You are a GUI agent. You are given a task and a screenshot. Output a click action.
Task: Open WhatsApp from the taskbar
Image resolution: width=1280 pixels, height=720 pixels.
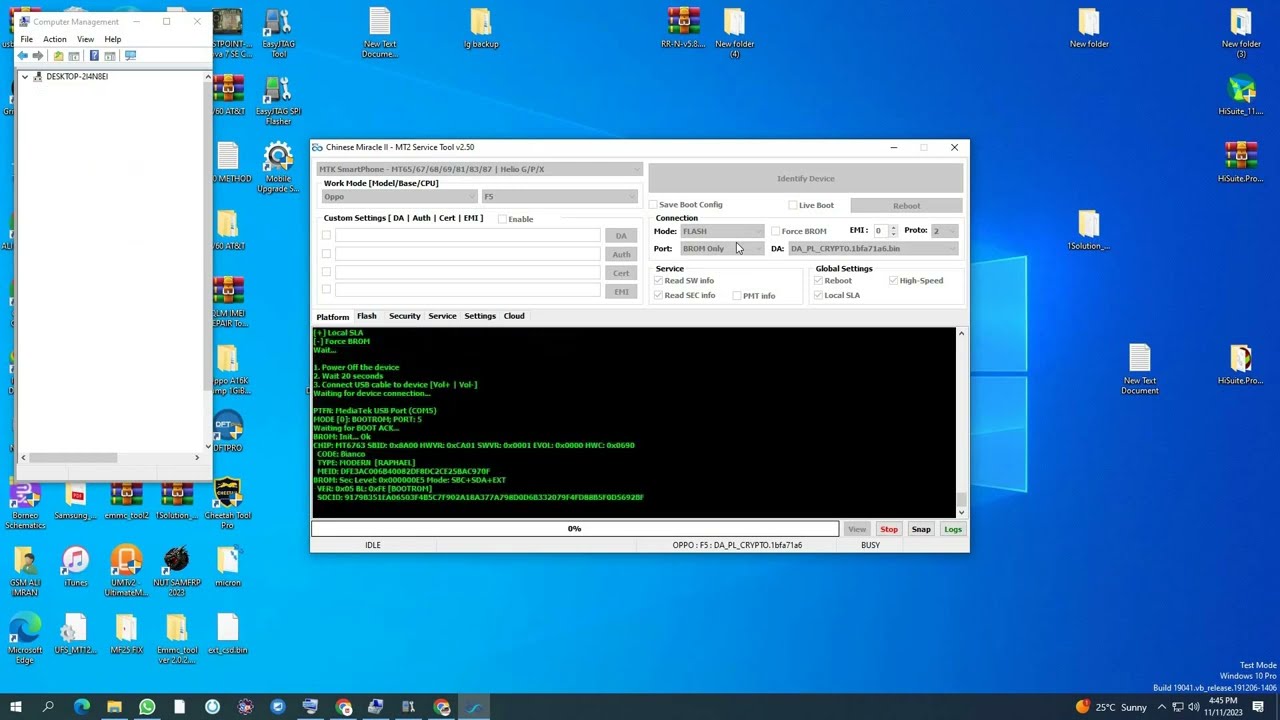pos(147,707)
